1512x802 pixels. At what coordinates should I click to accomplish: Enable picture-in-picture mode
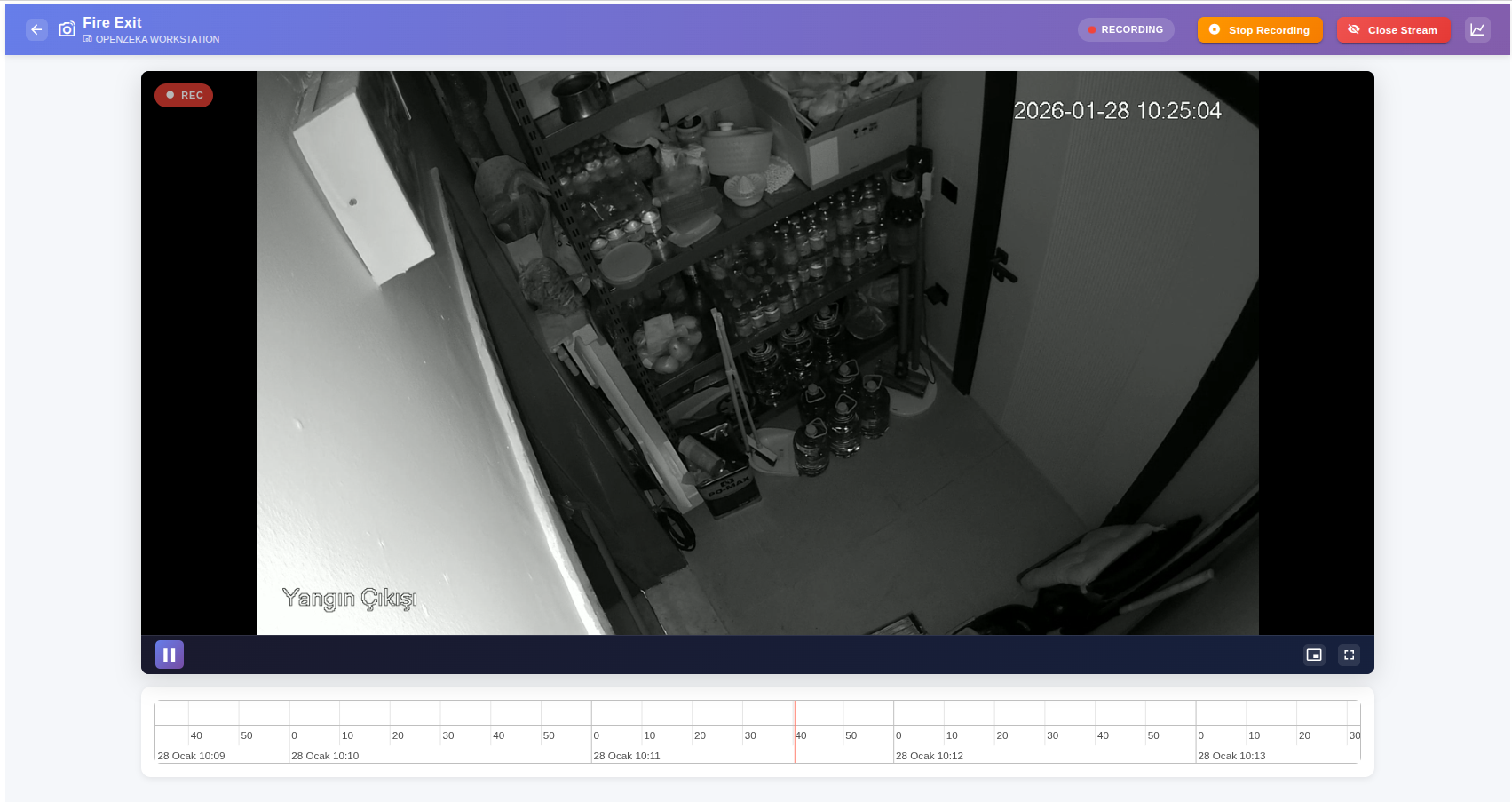[x=1314, y=655]
